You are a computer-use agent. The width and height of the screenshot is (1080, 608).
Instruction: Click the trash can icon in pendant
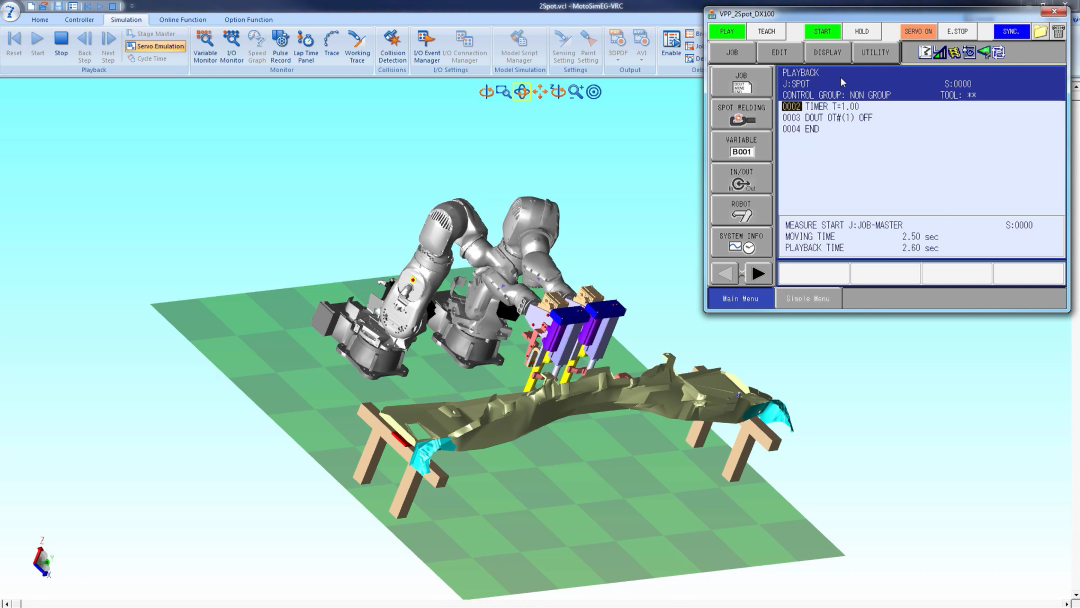[1058, 32]
